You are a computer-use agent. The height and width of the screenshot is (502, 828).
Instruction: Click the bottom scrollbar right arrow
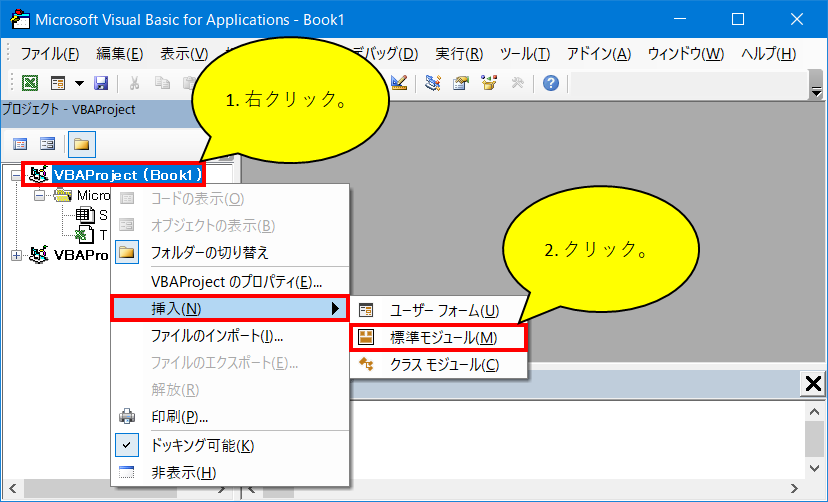coord(794,488)
